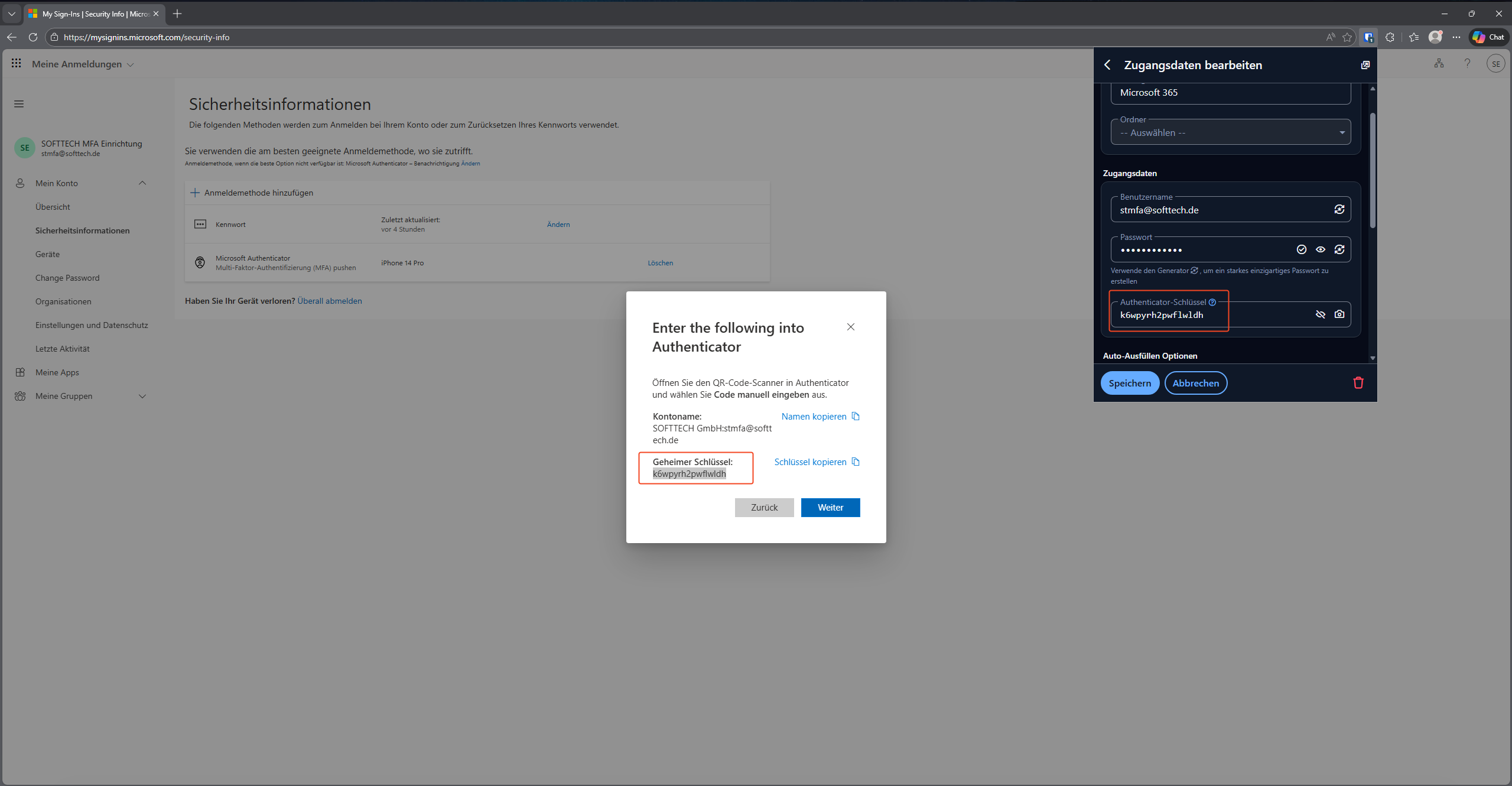This screenshot has height=786, width=1512.
Task: Copy account name with Namen kopieren
Action: pyautogui.click(x=821, y=417)
